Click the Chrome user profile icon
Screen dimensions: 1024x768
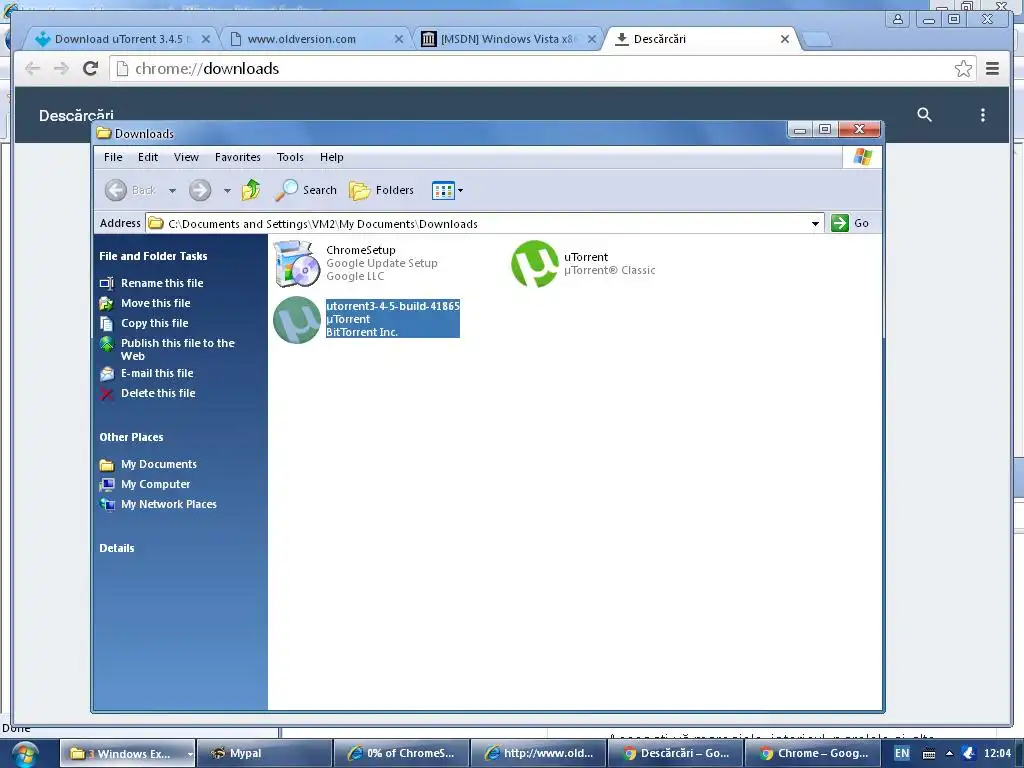click(x=898, y=19)
